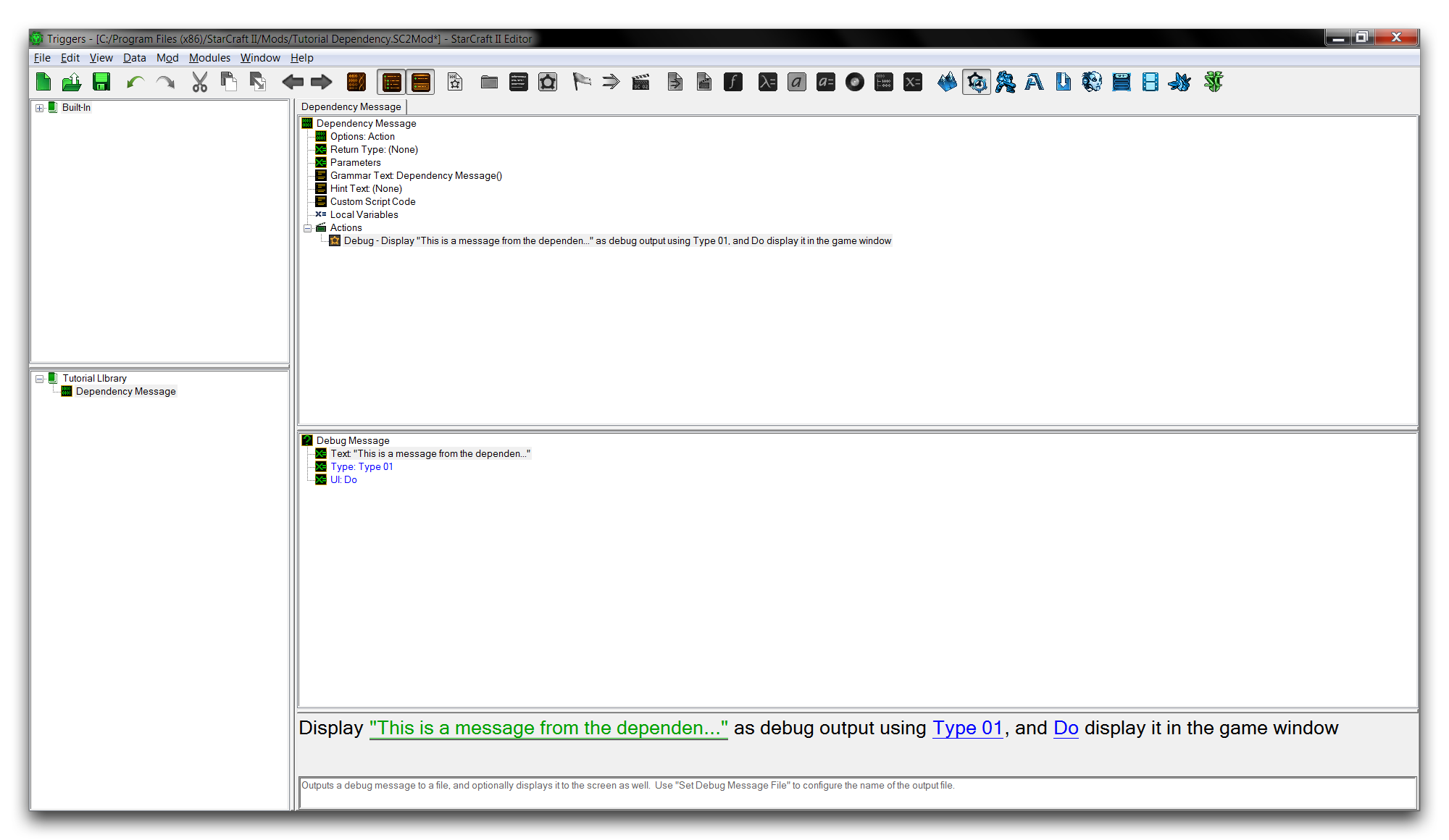This screenshot has width=1449, height=840.
Task: Toggle the Triggers module gear button
Action: point(976,83)
